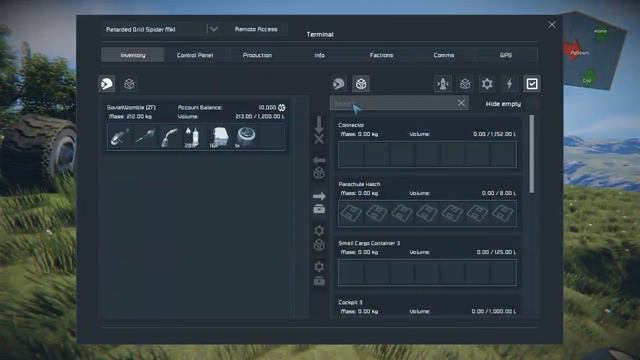Click the left-arrow withdraw cube icon
This screenshot has width=640, height=360.
coord(319,167)
